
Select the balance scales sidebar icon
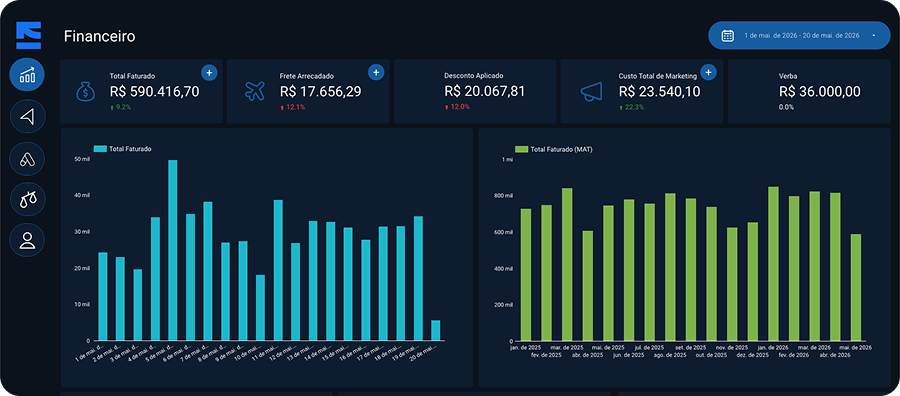[x=27, y=199]
